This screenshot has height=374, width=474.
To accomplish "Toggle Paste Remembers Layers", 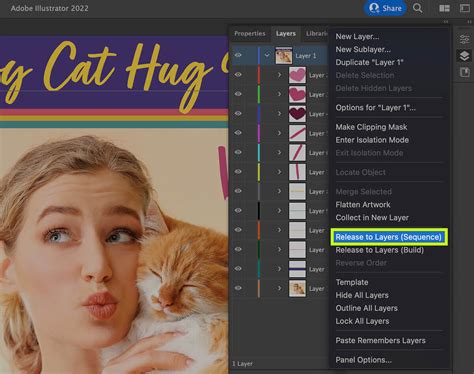I will (380, 341).
